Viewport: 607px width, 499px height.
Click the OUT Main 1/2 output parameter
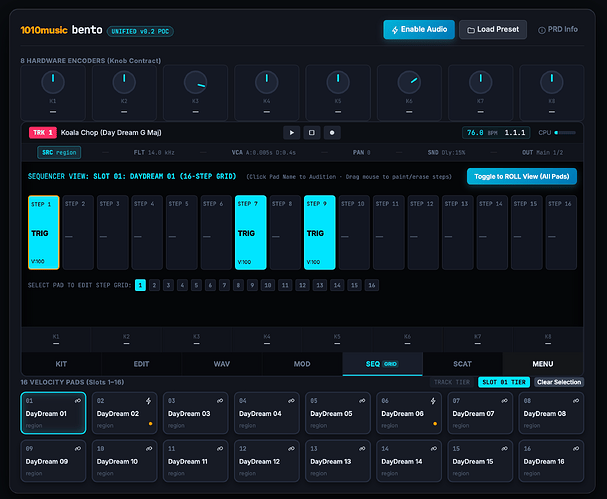tap(542, 153)
